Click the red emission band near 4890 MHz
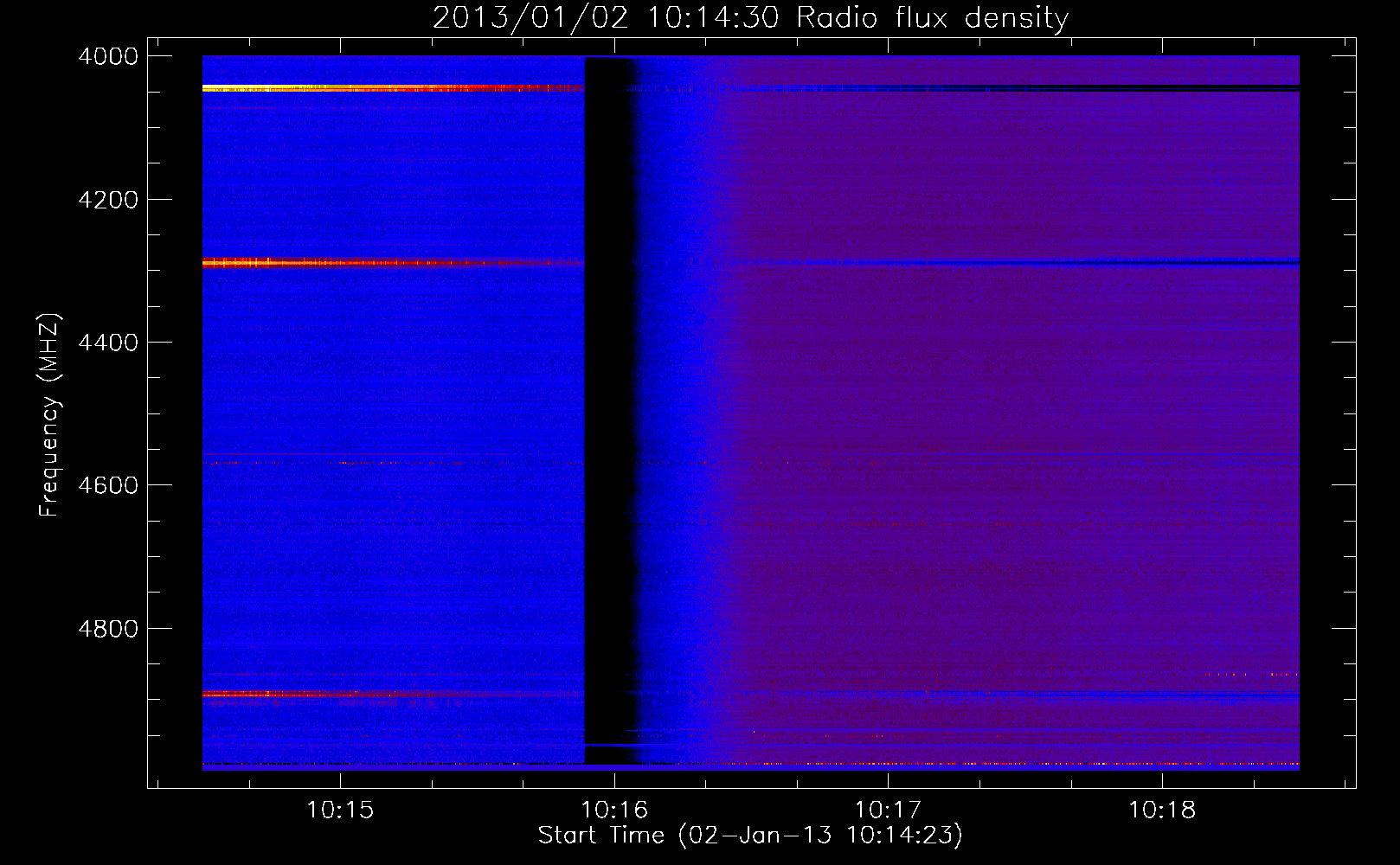 point(393,694)
